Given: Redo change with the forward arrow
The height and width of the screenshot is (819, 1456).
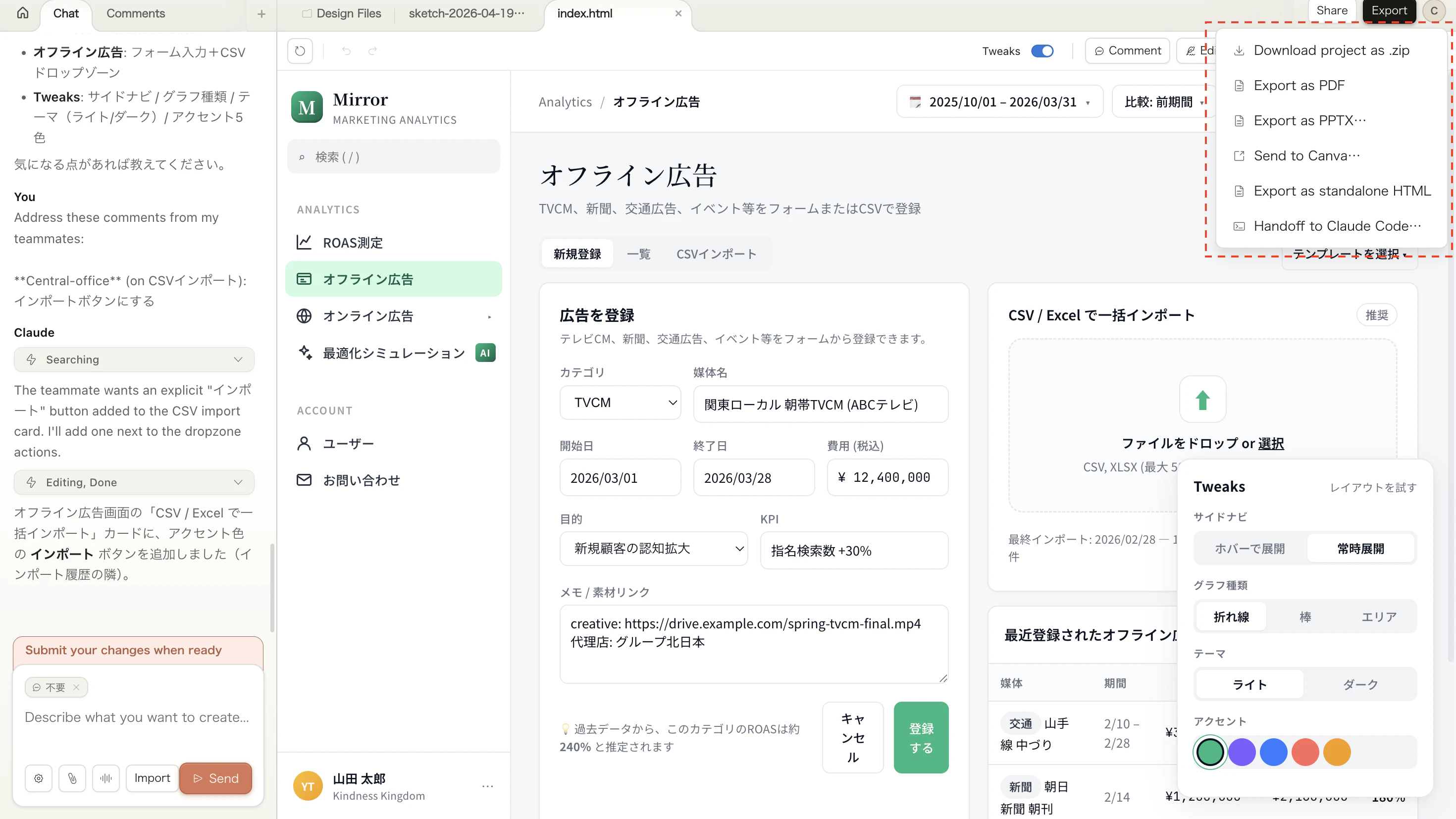Looking at the screenshot, I should click(x=373, y=51).
